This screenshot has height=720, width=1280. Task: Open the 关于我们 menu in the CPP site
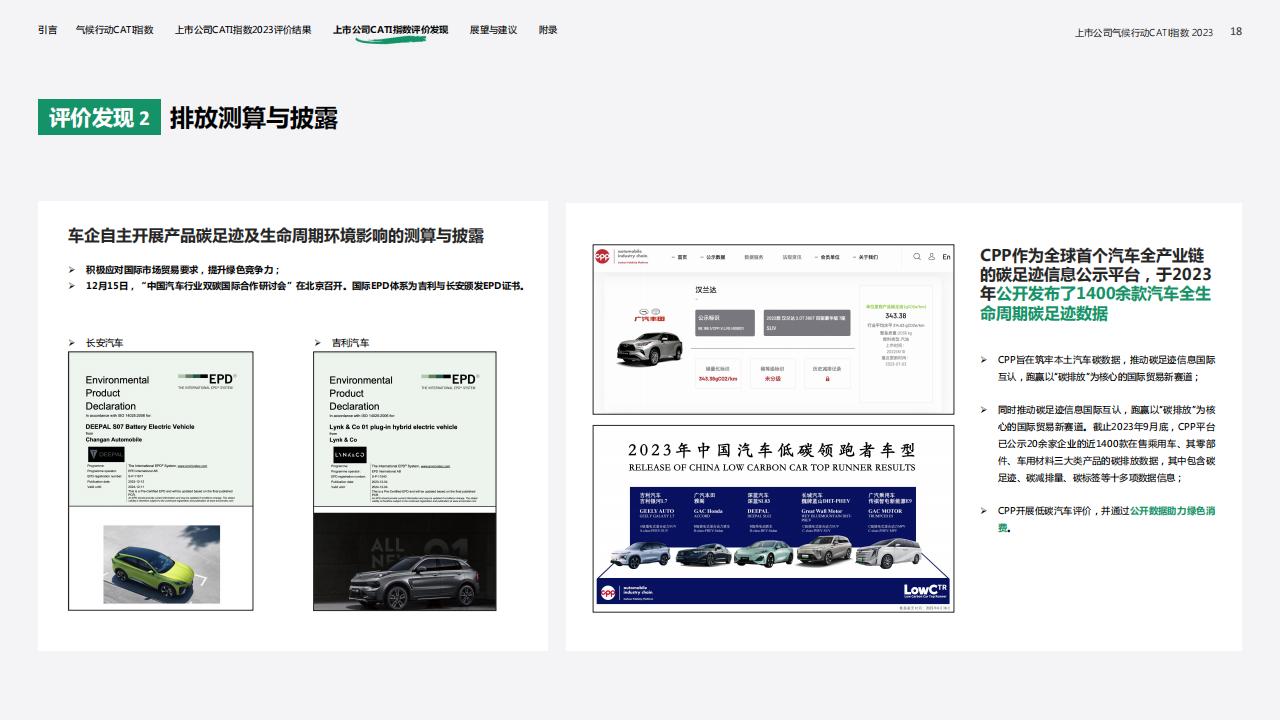(866, 257)
